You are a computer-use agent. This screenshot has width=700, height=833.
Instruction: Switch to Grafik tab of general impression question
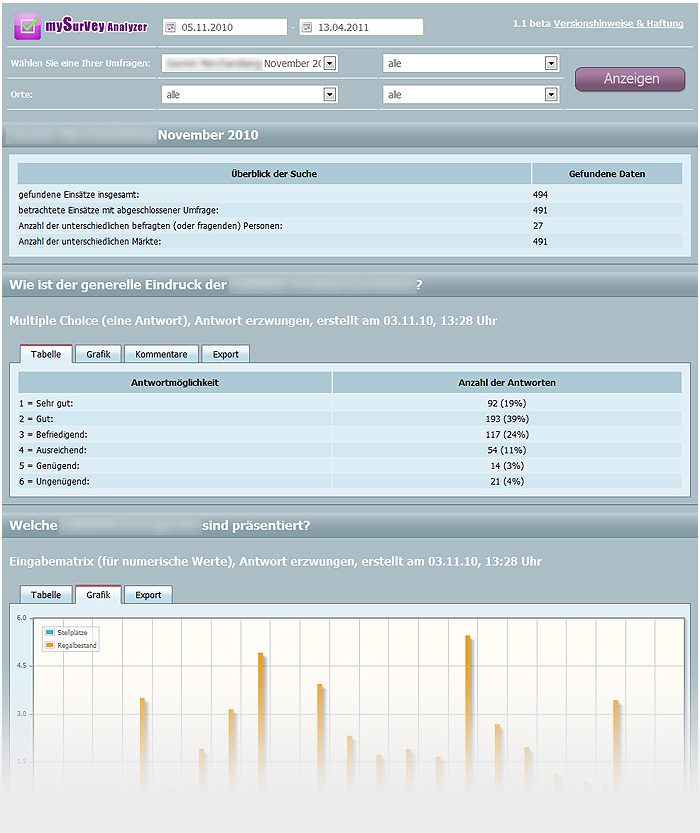coord(98,354)
